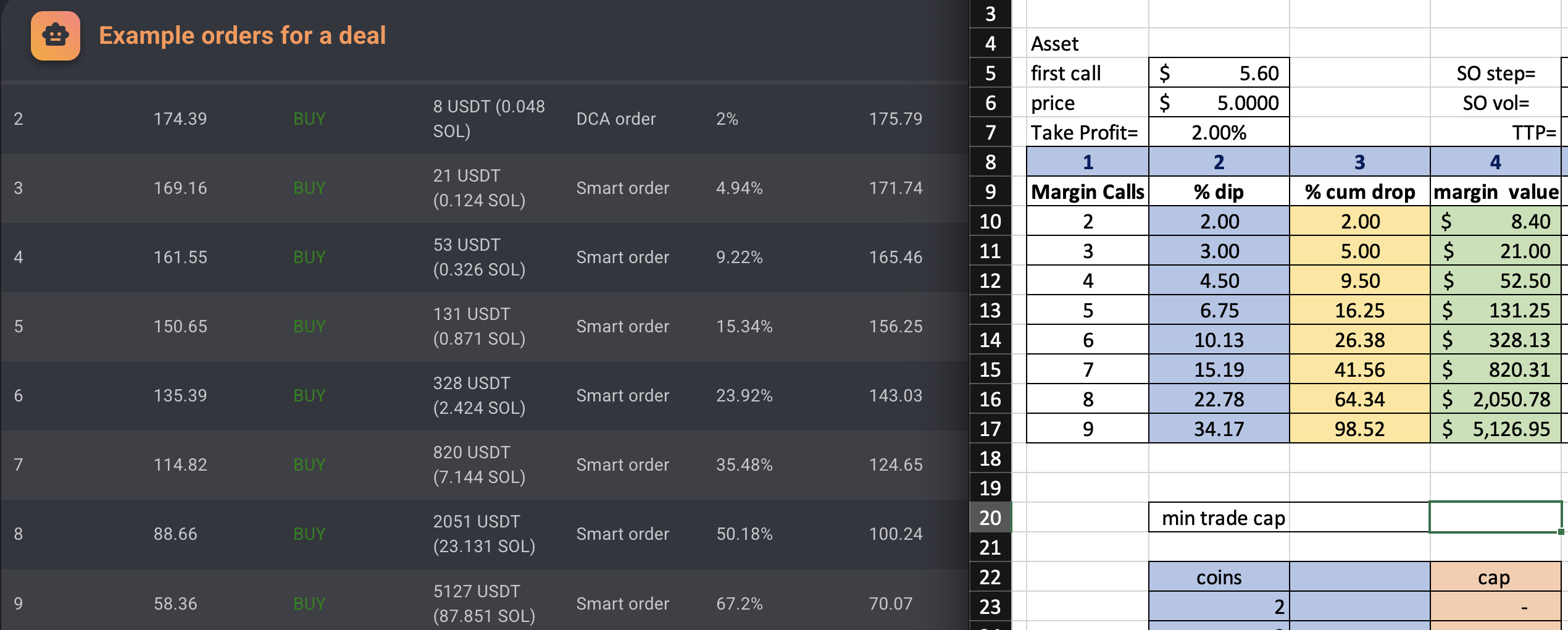Select the 'SO step=' label cell
1568x630 pixels.
click(1495, 73)
